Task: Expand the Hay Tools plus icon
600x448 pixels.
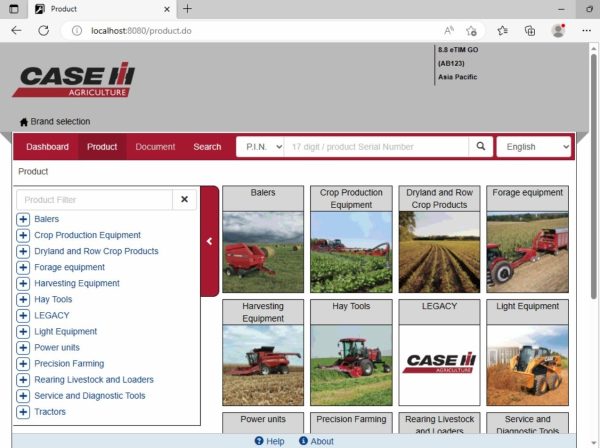Action: click(x=23, y=300)
